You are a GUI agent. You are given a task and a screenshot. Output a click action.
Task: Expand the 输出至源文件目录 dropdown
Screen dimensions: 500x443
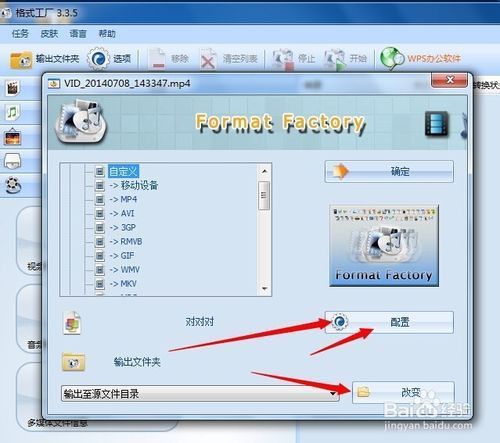click(x=200, y=394)
